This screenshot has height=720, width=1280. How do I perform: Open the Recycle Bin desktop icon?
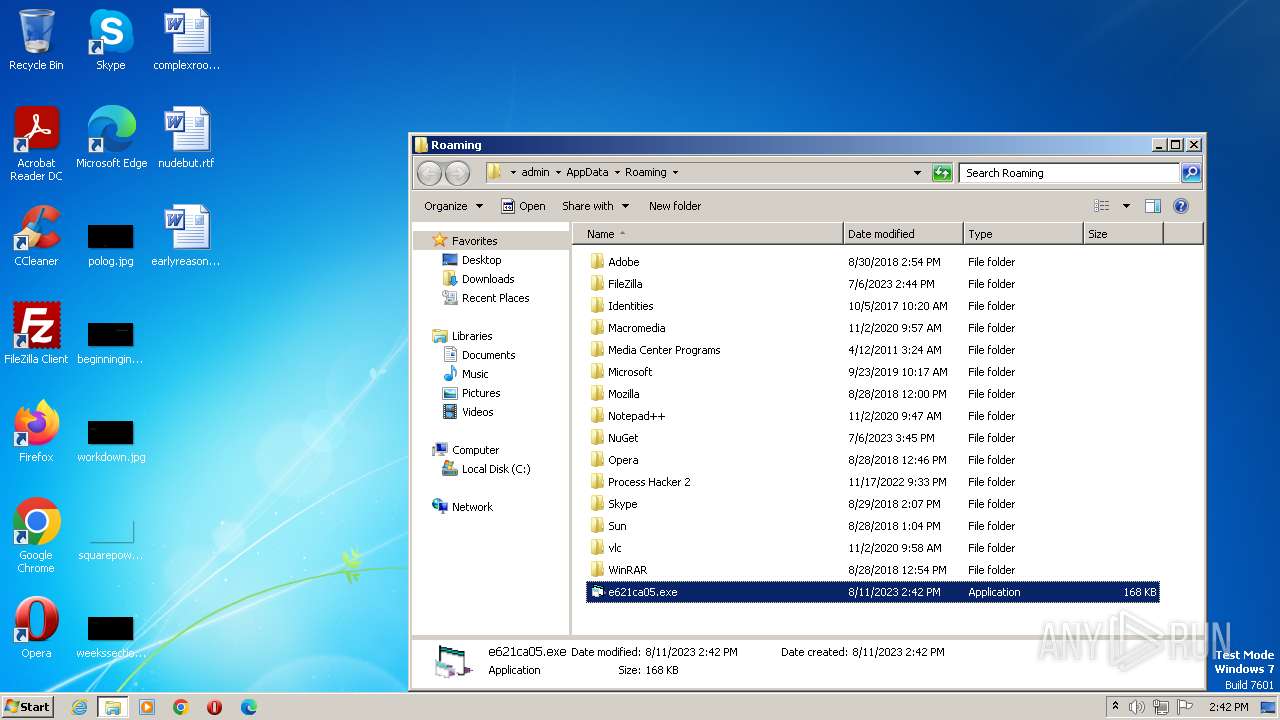point(36,41)
